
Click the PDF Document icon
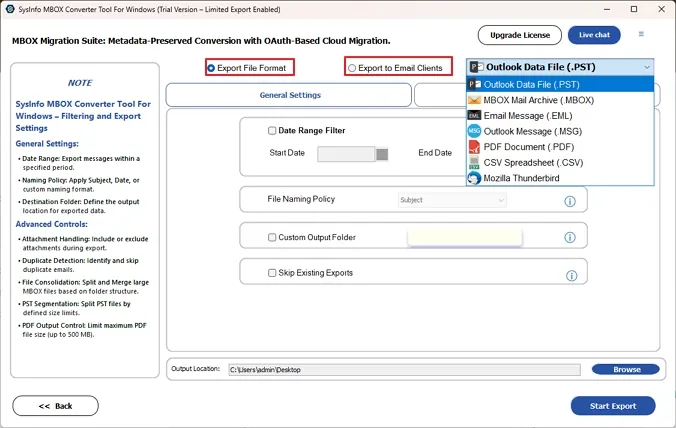click(474, 147)
